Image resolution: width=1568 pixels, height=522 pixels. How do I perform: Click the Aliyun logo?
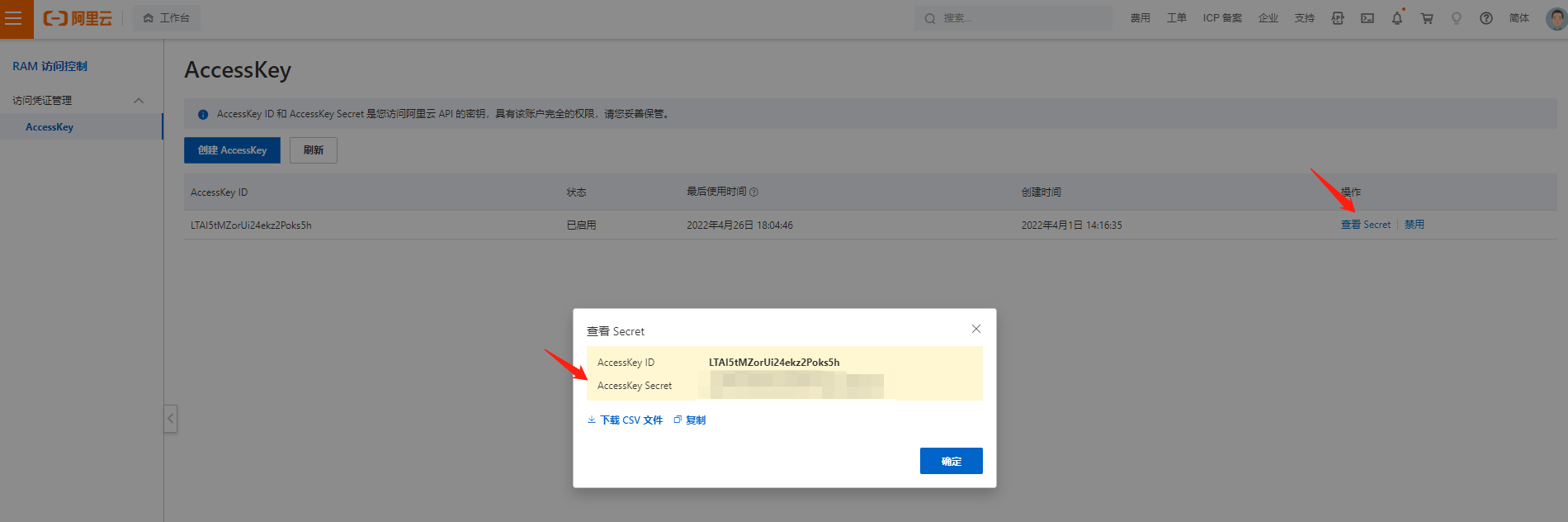(78, 18)
